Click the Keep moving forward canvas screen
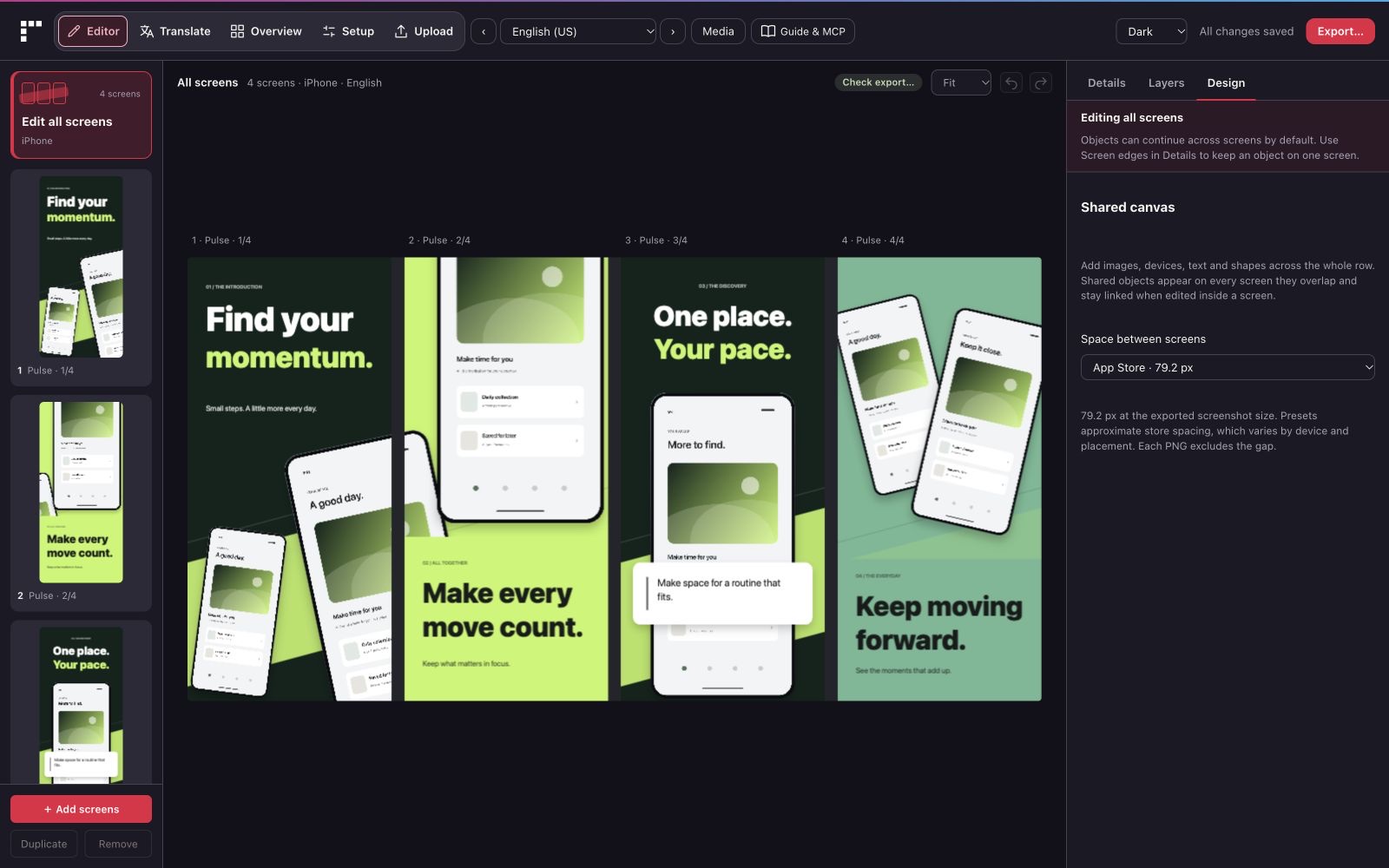The image size is (1389, 868). click(939, 479)
